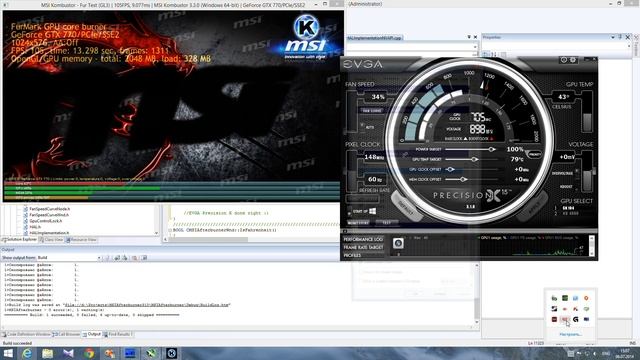Click the Default button in Precision X

(x=406, y=206)
